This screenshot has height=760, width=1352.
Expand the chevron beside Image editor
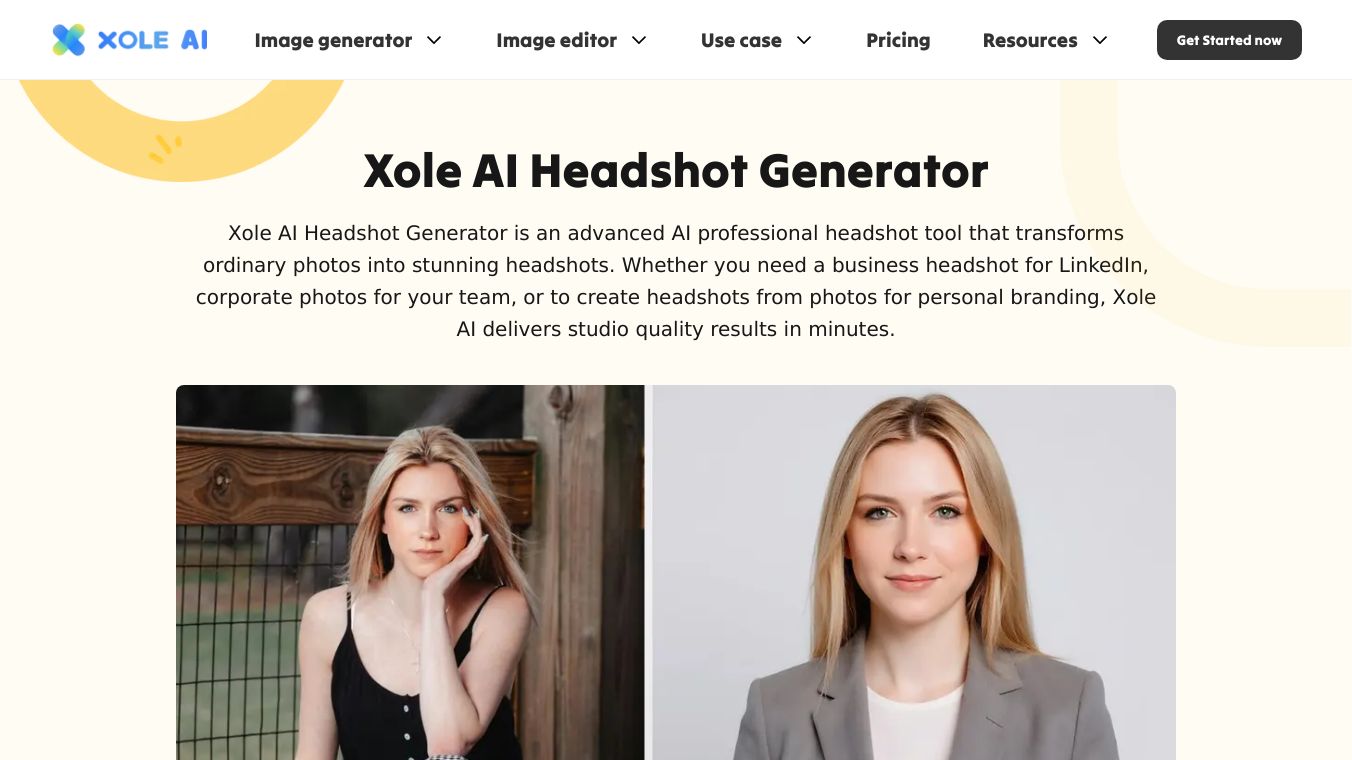point(639,40)
